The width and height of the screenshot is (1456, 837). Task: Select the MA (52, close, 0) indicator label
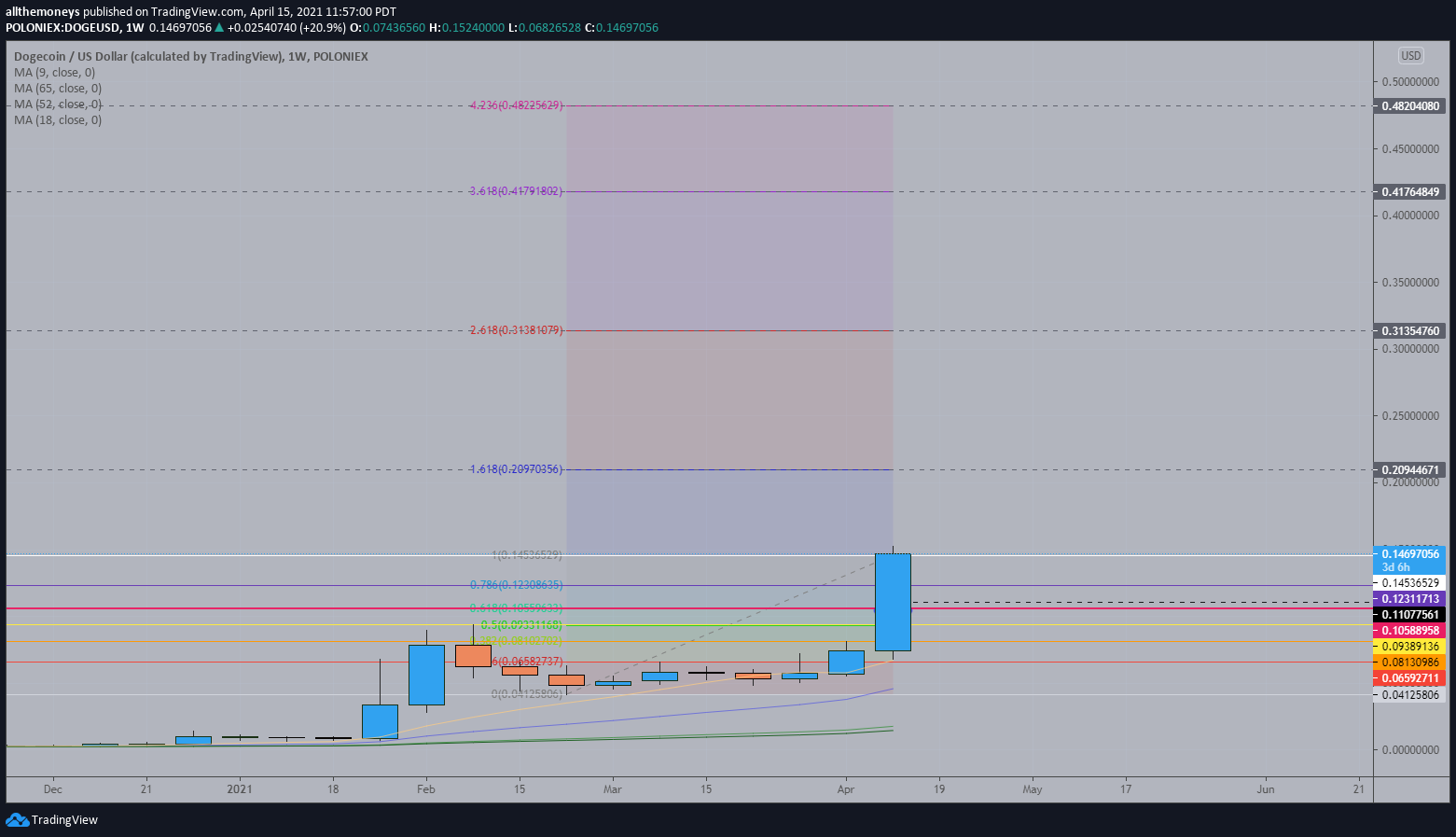(x=58, y=105)
